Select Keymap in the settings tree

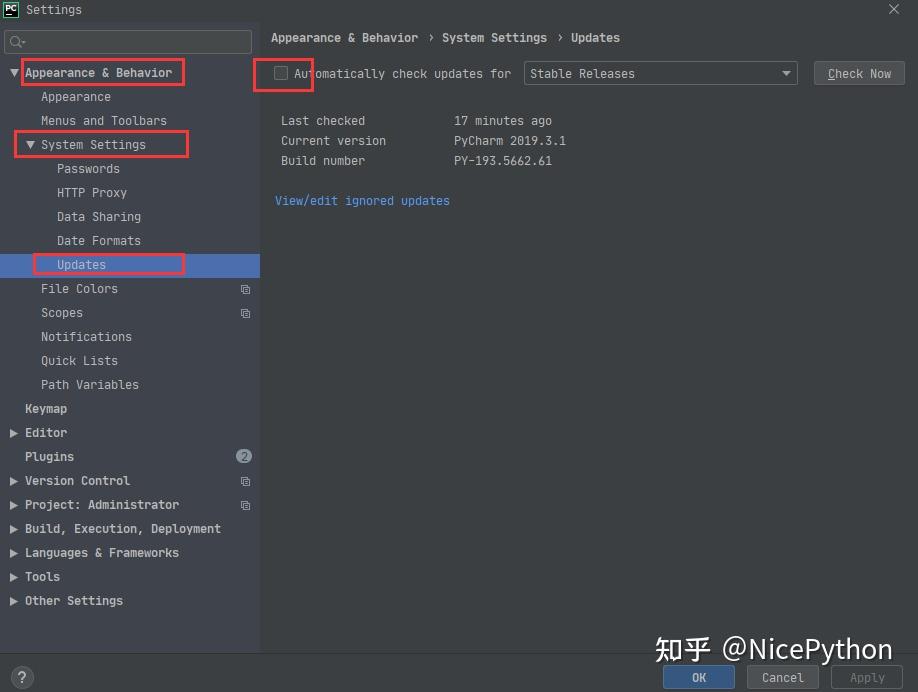[x=46, y=409]
